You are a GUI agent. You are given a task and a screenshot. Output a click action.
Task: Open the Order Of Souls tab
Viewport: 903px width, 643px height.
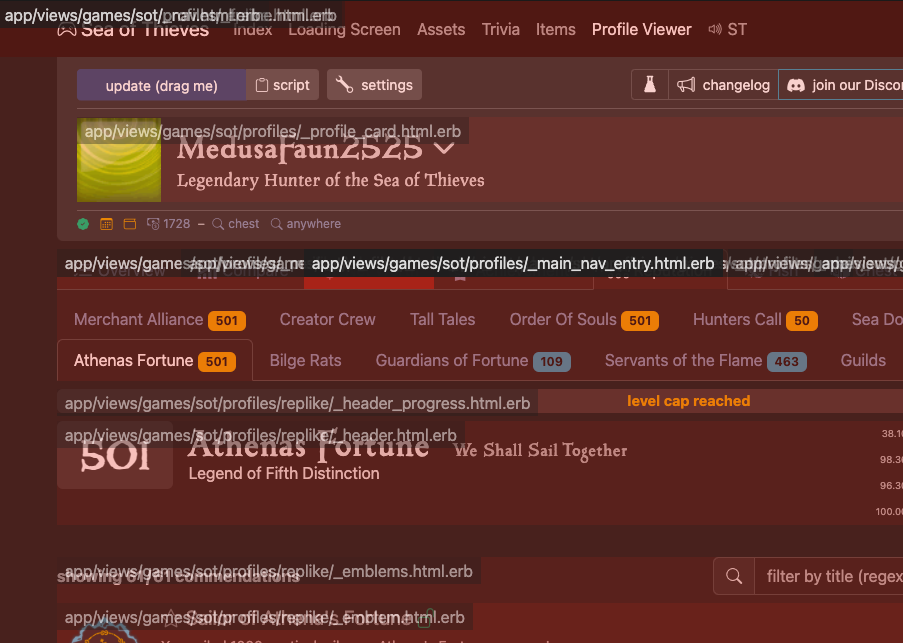pyautogui.click(x=563, y=320)
